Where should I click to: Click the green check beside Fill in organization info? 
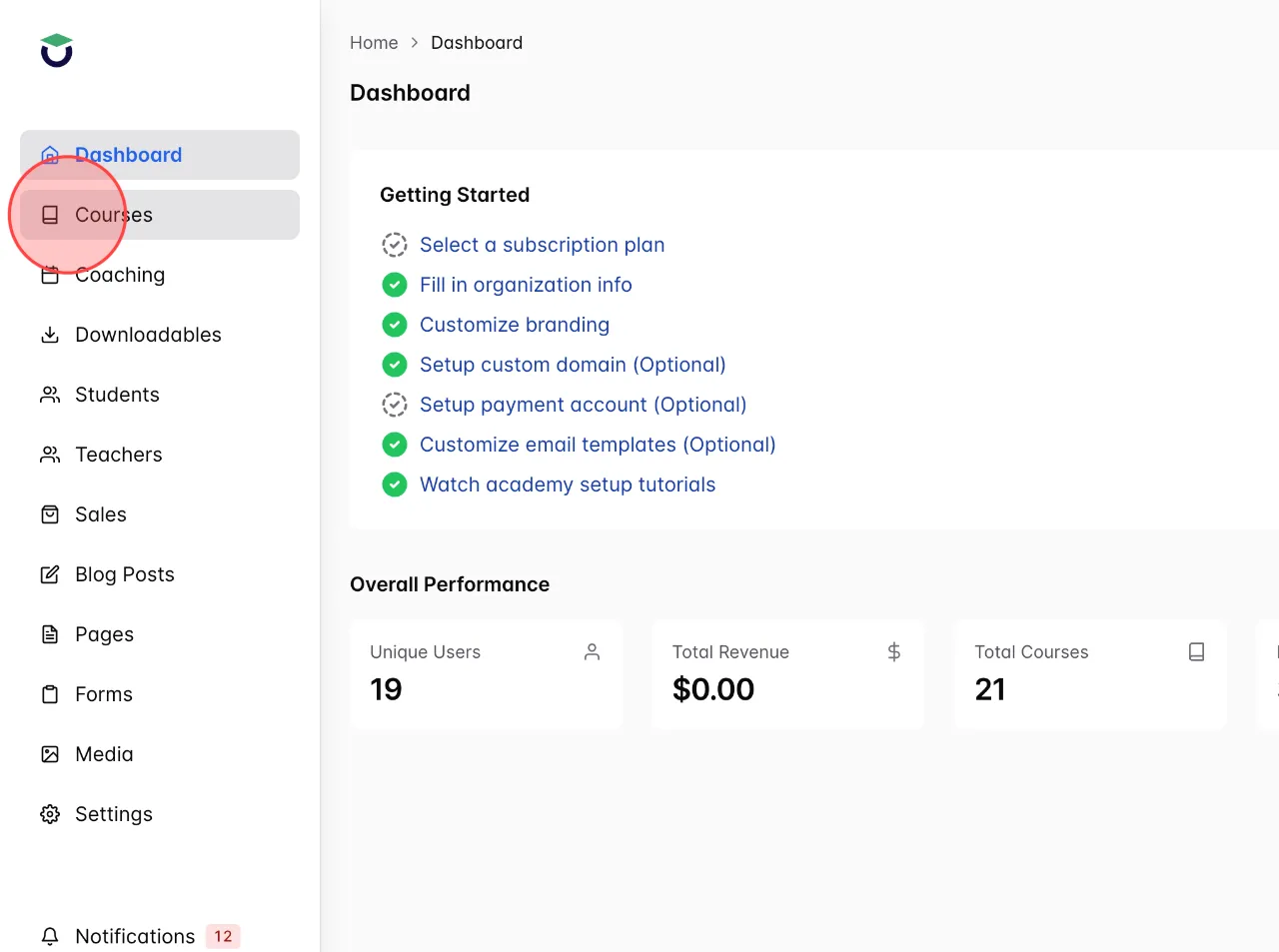(x=395, y=285)
